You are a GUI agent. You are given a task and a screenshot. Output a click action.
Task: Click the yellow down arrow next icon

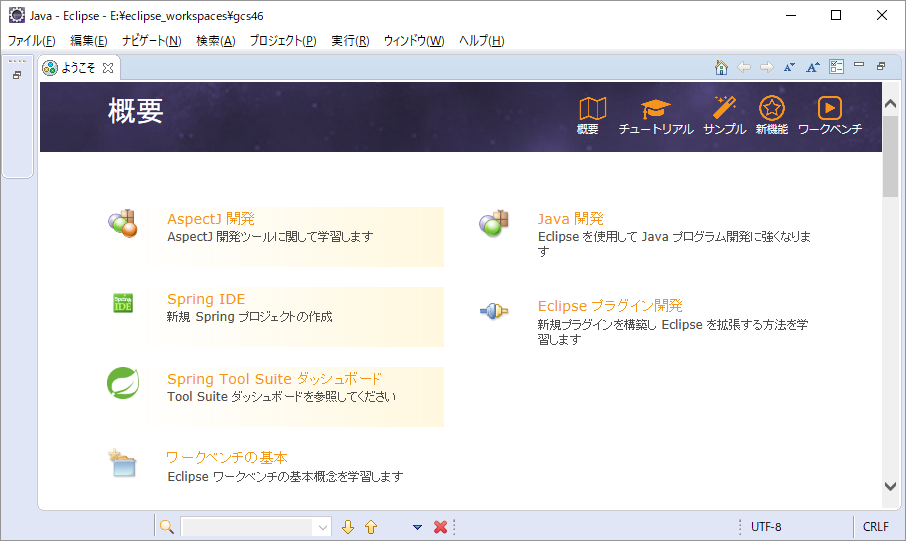[348, 527]
